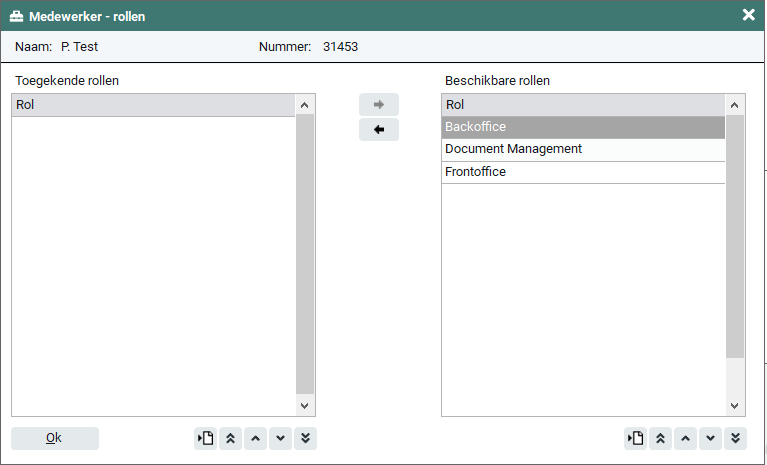The width and height of the screenshot is (767, 465).
Task: Jump to last row in Beschikbare rollen
Action: tap(736, 438)
